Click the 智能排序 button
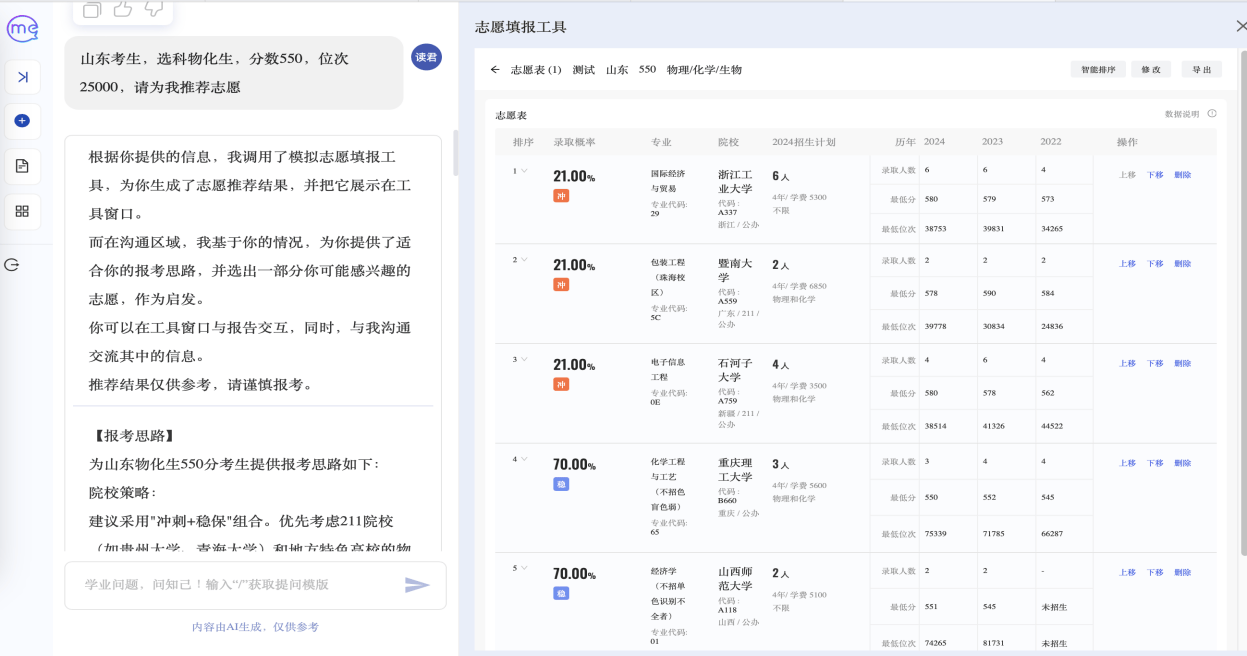The image size is (1247, 656). pos(1098,70)
